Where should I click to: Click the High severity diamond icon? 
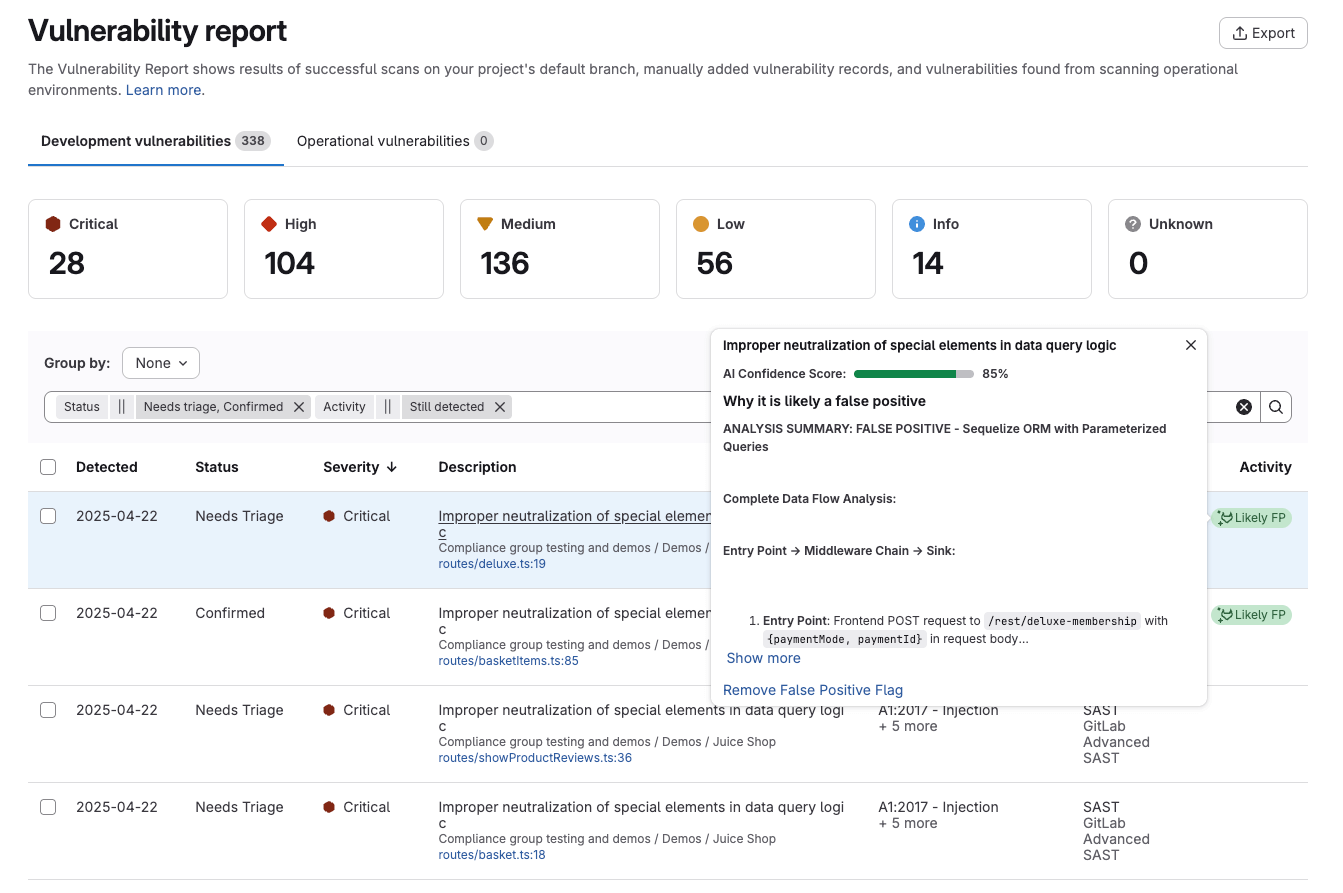tap(268, 224)
